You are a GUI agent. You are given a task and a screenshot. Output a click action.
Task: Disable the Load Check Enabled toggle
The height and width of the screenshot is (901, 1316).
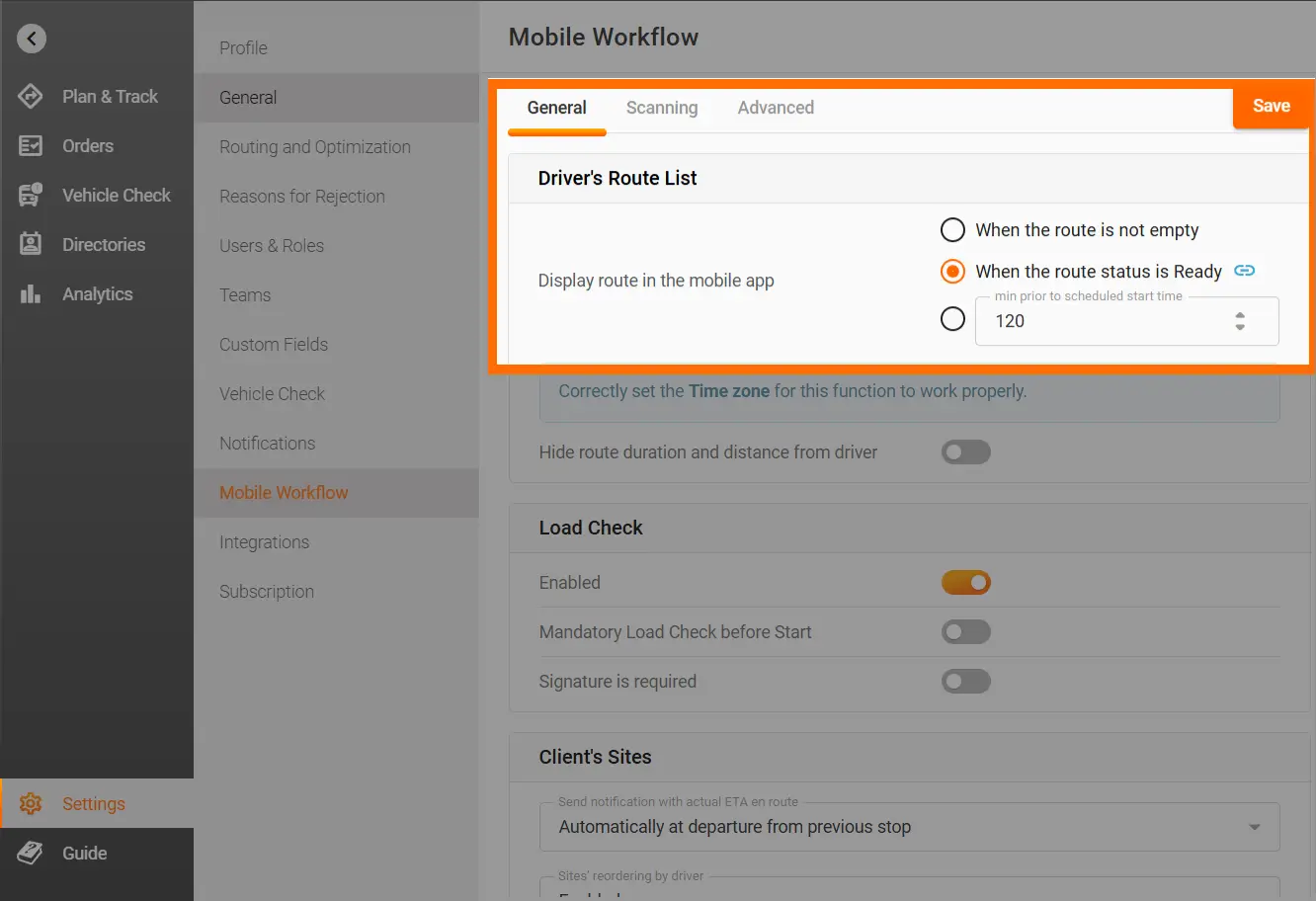coord(965,582)
